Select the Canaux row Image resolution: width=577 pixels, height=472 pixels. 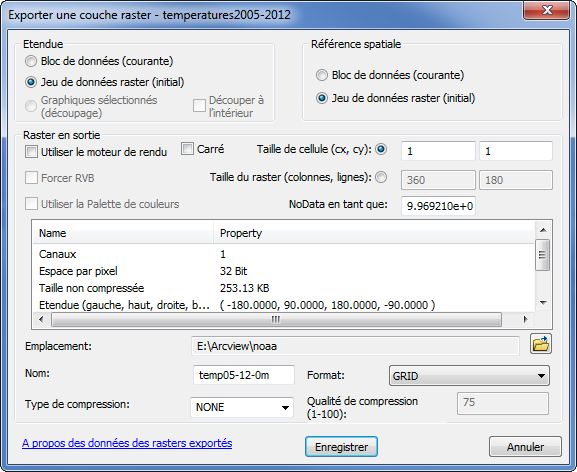click(284, 254)
